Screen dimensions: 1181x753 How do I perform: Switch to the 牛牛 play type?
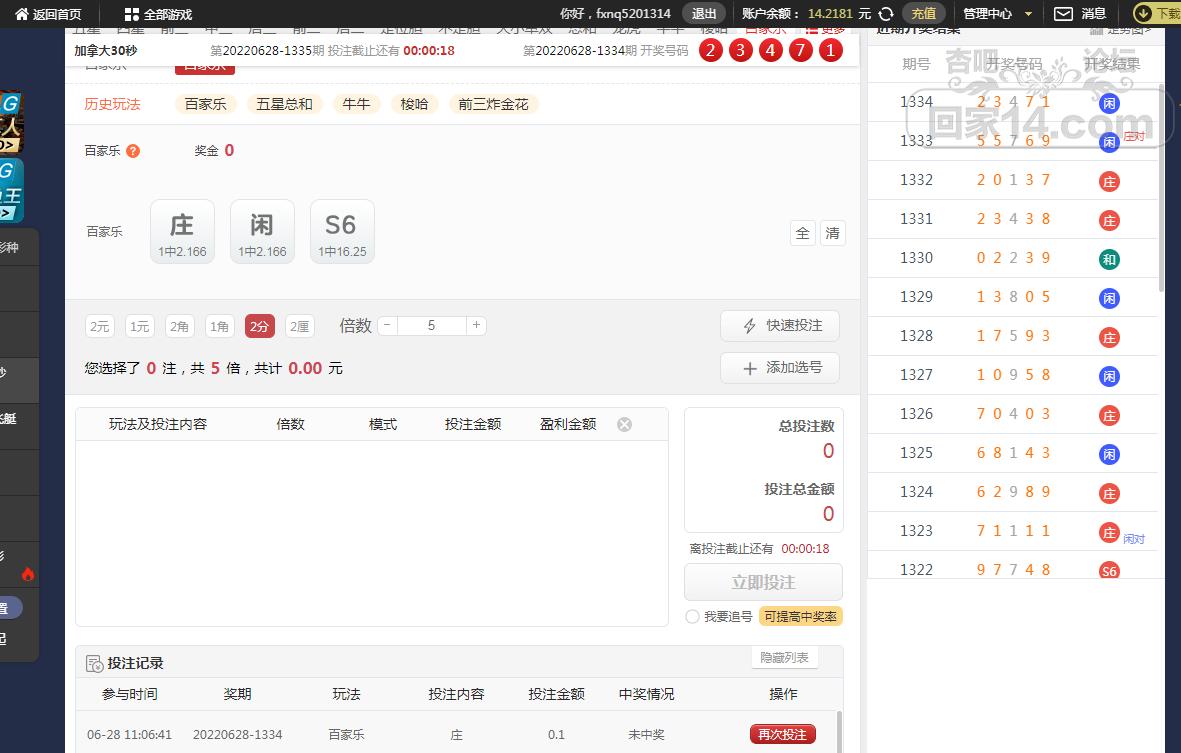point(357,104)
